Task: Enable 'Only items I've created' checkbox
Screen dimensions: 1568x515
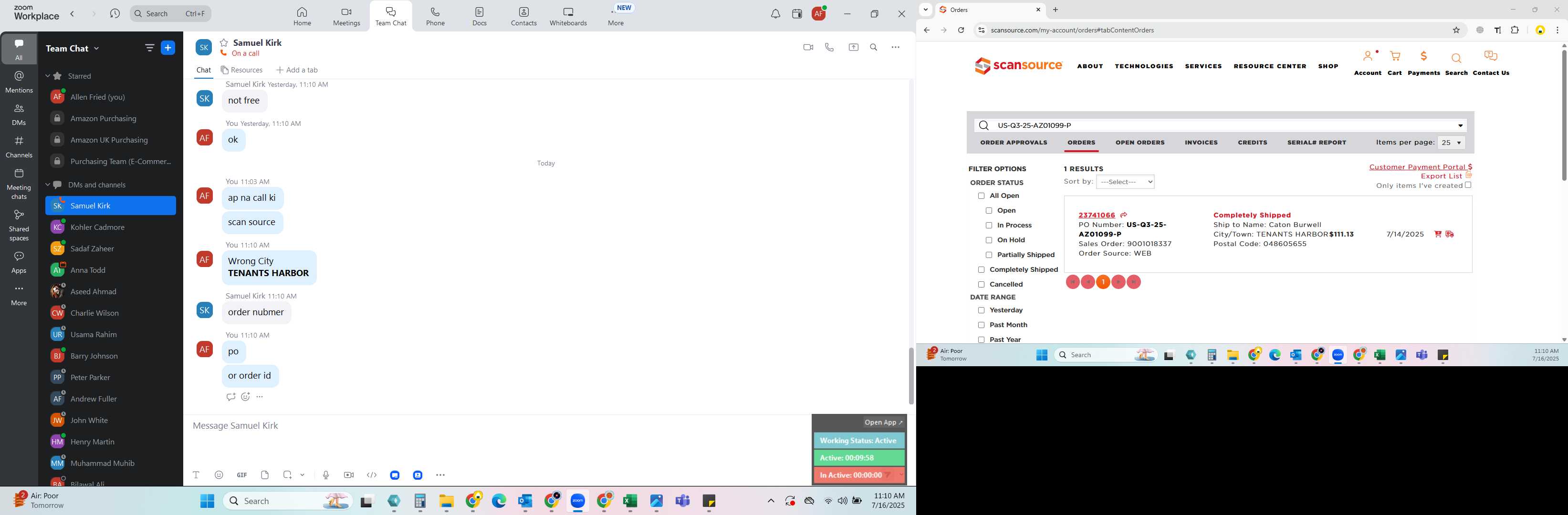Action: pyautogui.click(x=1468, y=185)
